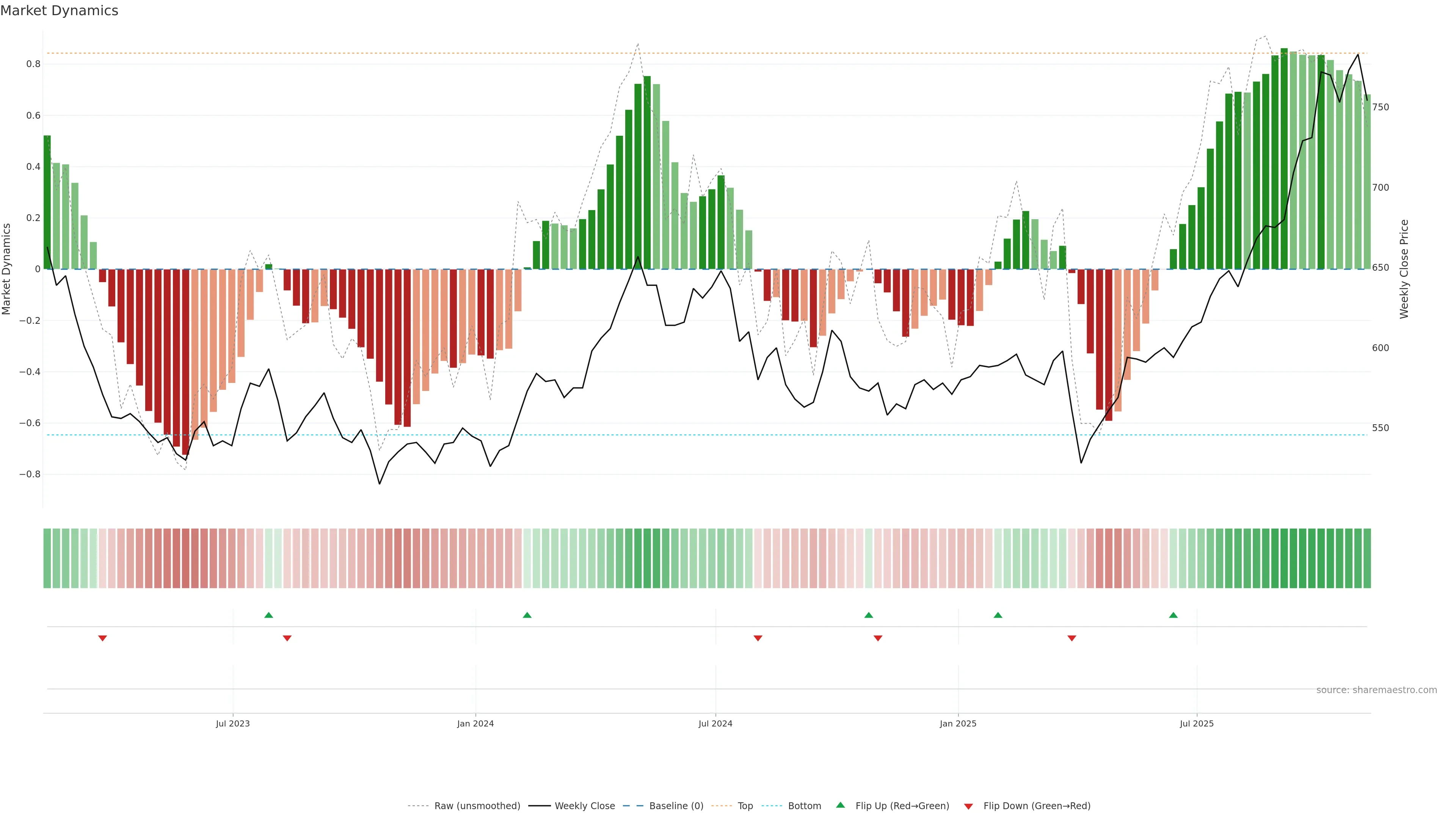
Task: Hide Flip Up (Red→Green) legend series
Action: pos(902,806)
